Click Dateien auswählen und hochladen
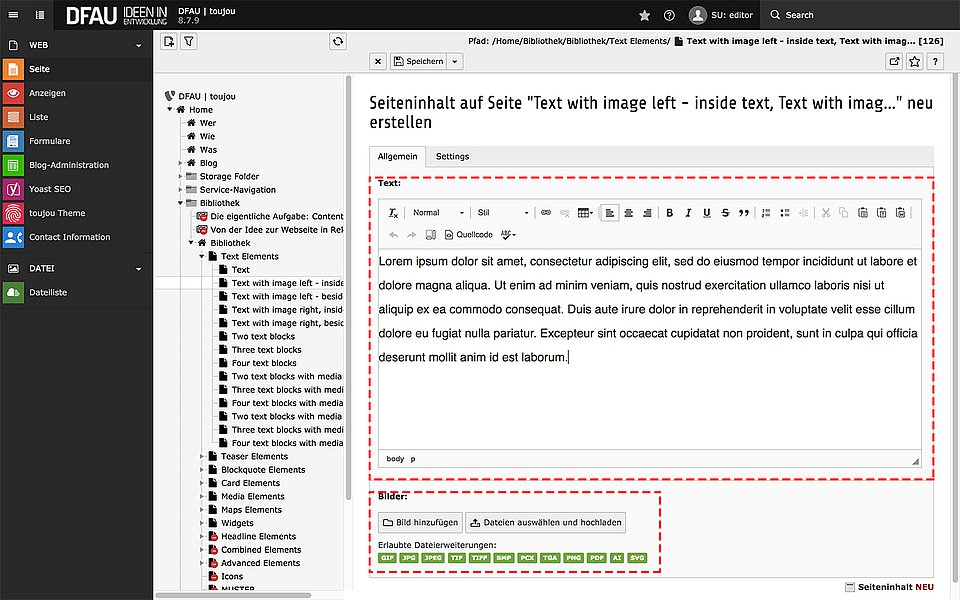Screen dimensions: 960x600 click(546, 522)
